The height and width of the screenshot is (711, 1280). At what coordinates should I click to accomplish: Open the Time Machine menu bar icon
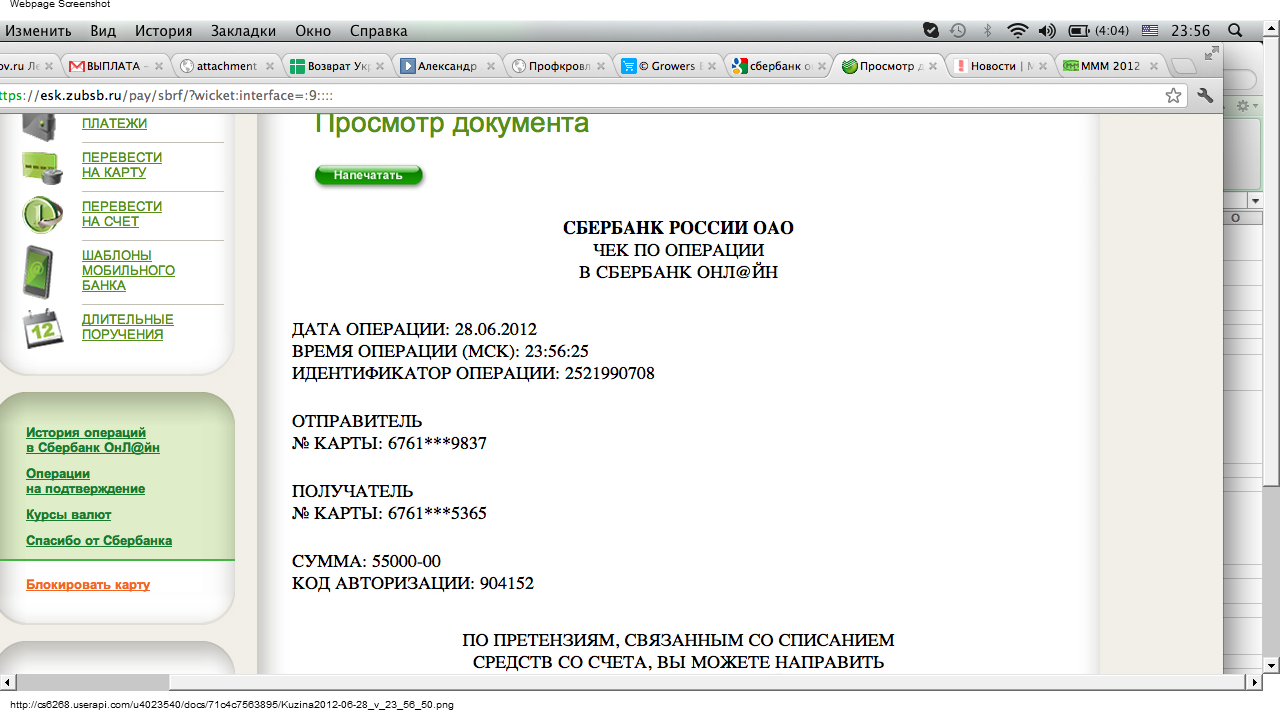pyautogui.click(x=958, y=31)
